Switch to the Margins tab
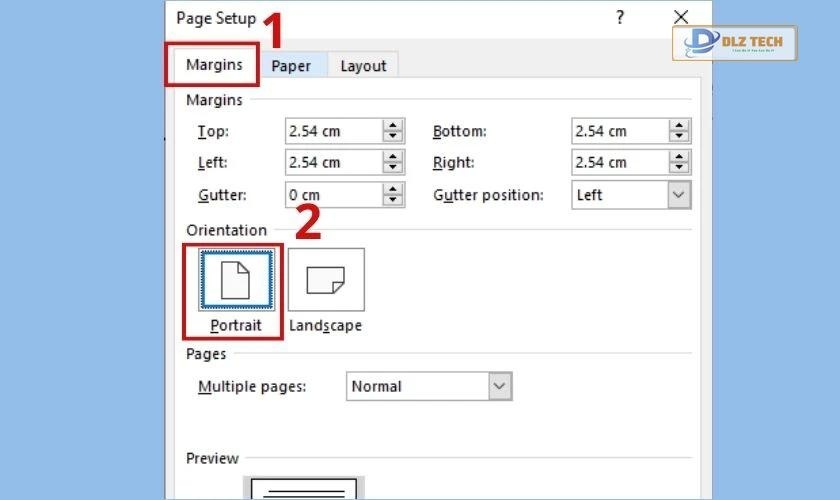The height and width of the screenshot is (500, 840). (214, 65)
